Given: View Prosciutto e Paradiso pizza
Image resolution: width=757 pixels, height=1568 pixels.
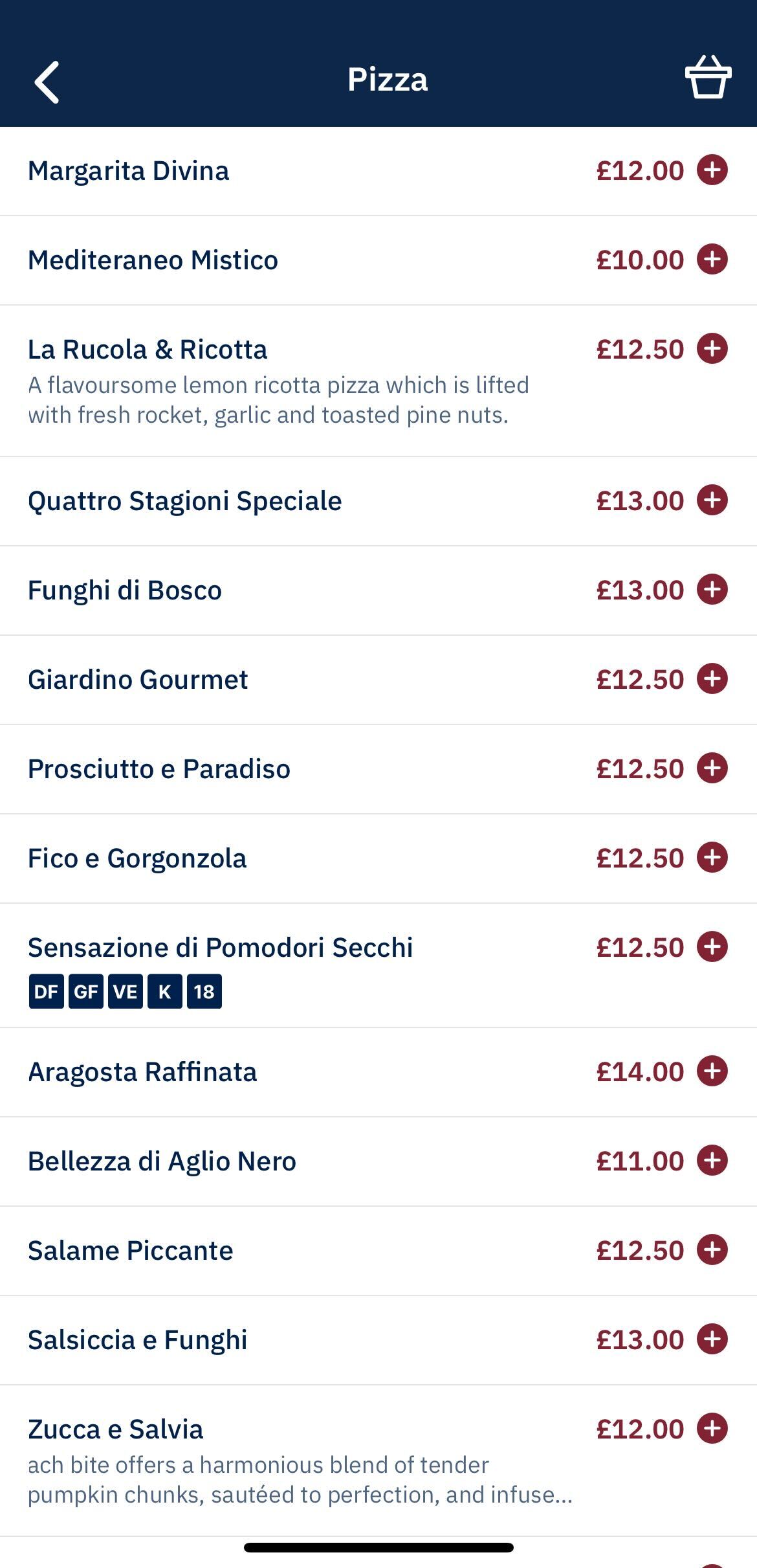Looking at the screenshot, I should pos(159,769).
